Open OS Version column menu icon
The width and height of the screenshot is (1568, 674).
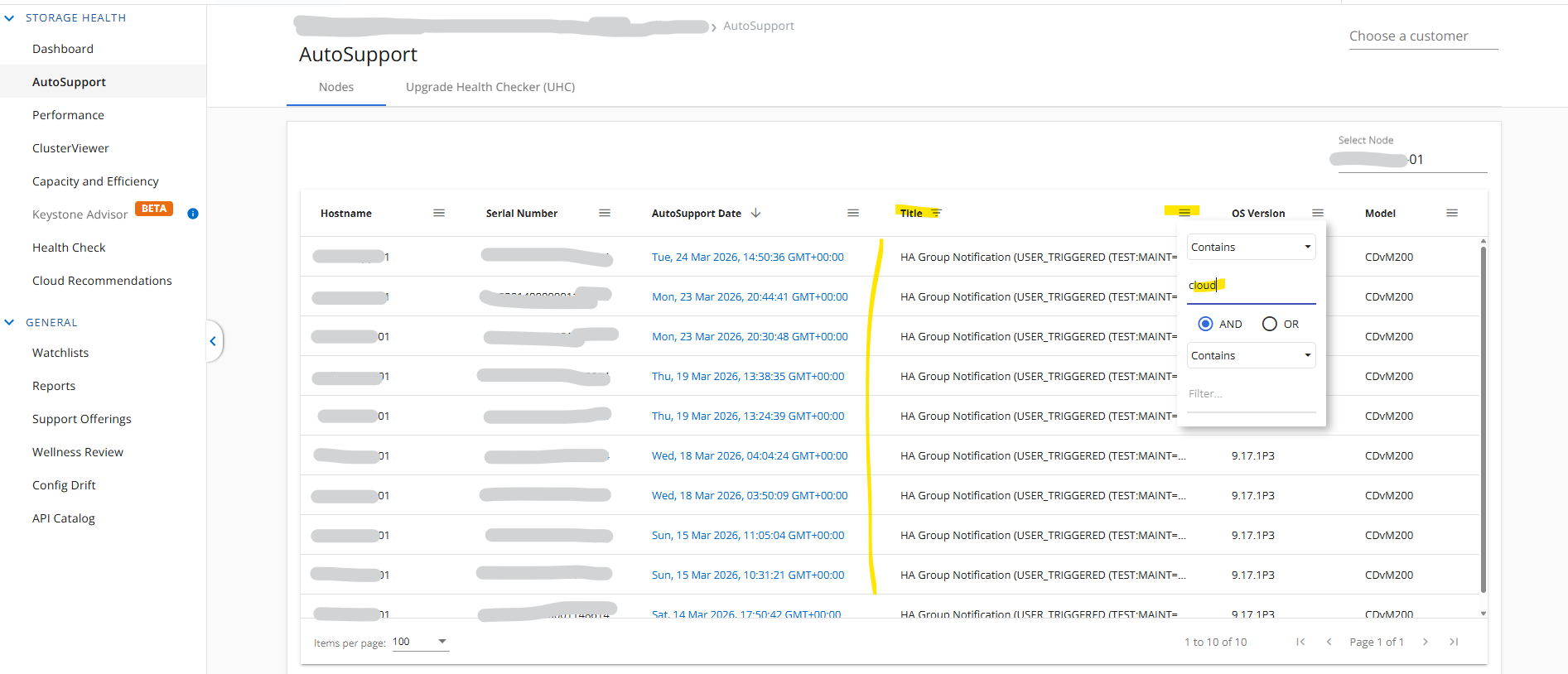coord(1318,213)
